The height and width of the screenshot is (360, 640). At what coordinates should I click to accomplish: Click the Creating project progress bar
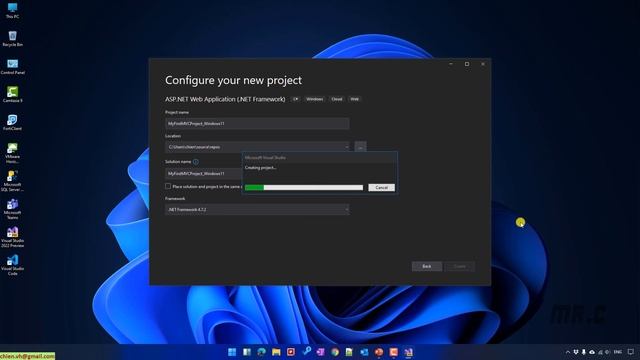pyautogui.click(x=304, y=187)
